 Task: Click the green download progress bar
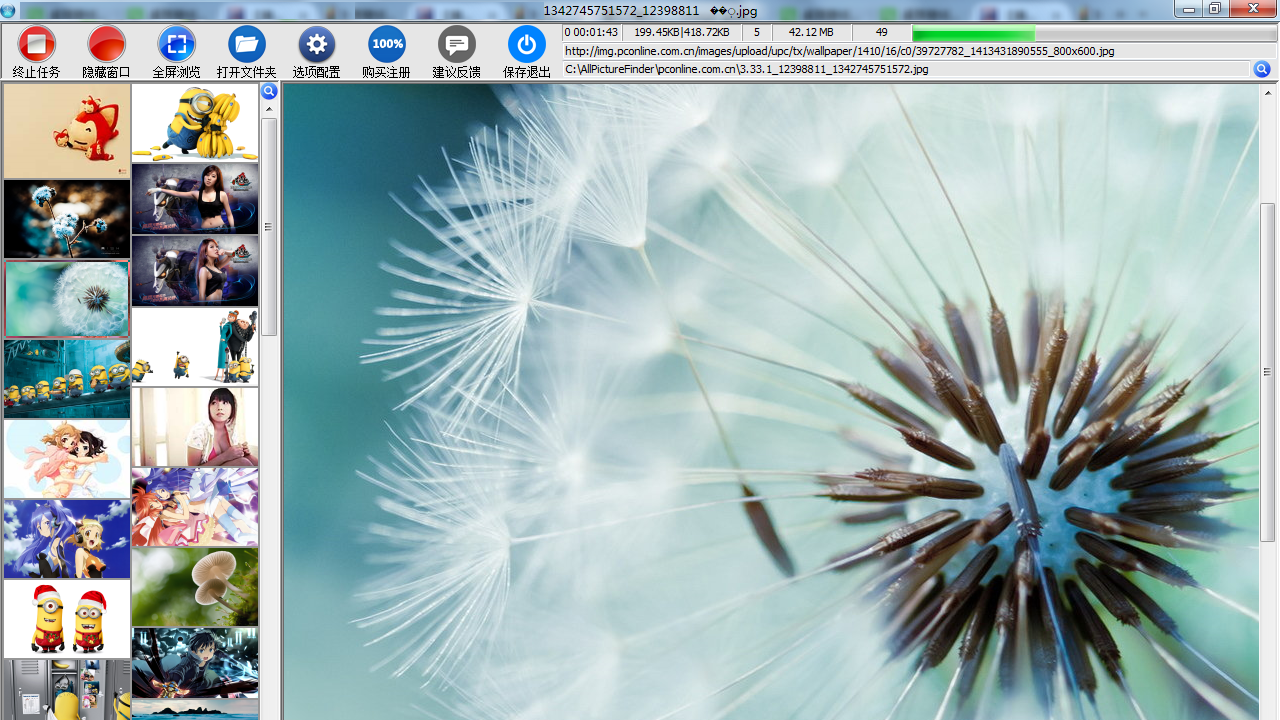[x=973, y=33]
